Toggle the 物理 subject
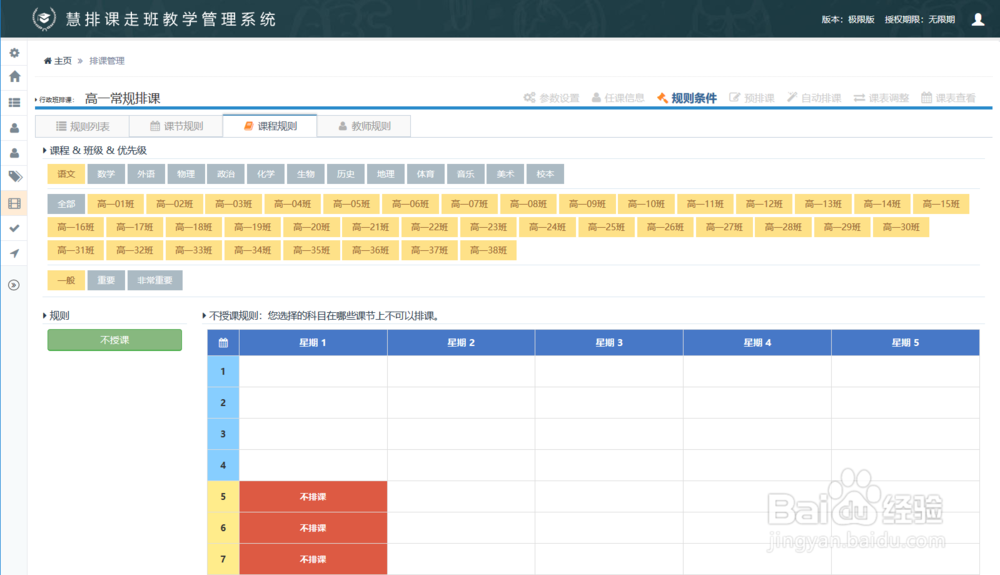The image size is (1000, 575). point(186,174)
